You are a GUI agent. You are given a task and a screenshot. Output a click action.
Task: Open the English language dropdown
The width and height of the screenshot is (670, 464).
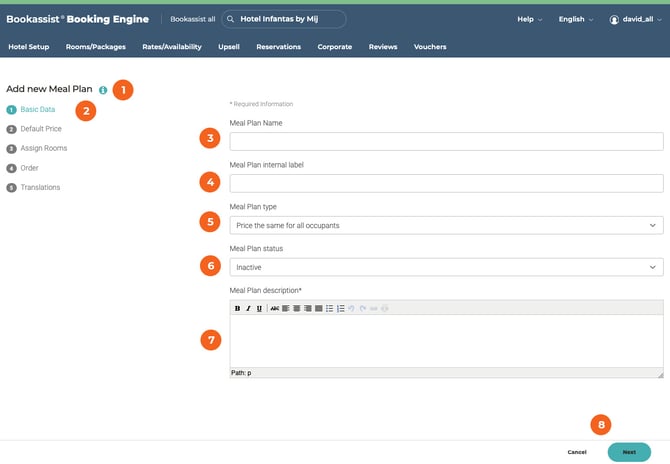point(576,19)
